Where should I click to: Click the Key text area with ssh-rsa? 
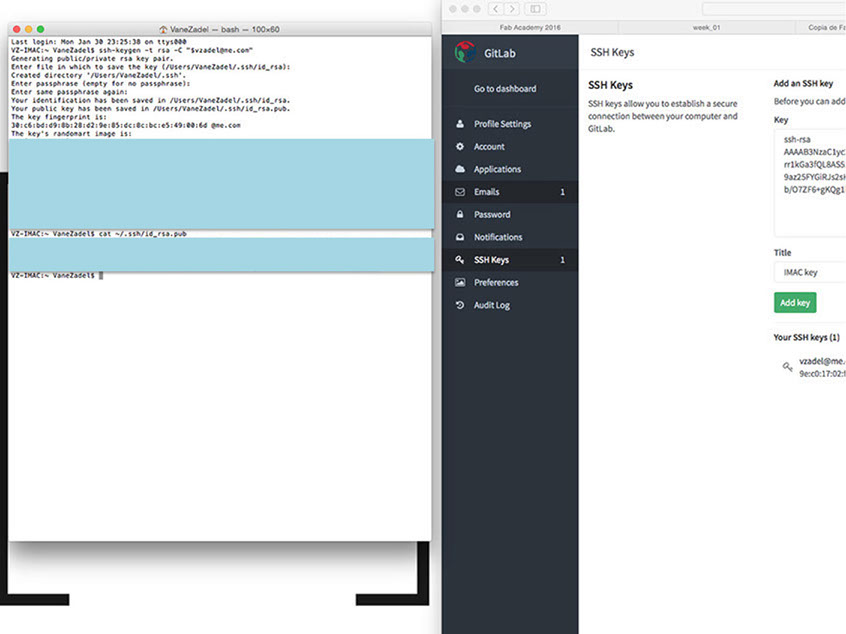(x=810, y=182)
